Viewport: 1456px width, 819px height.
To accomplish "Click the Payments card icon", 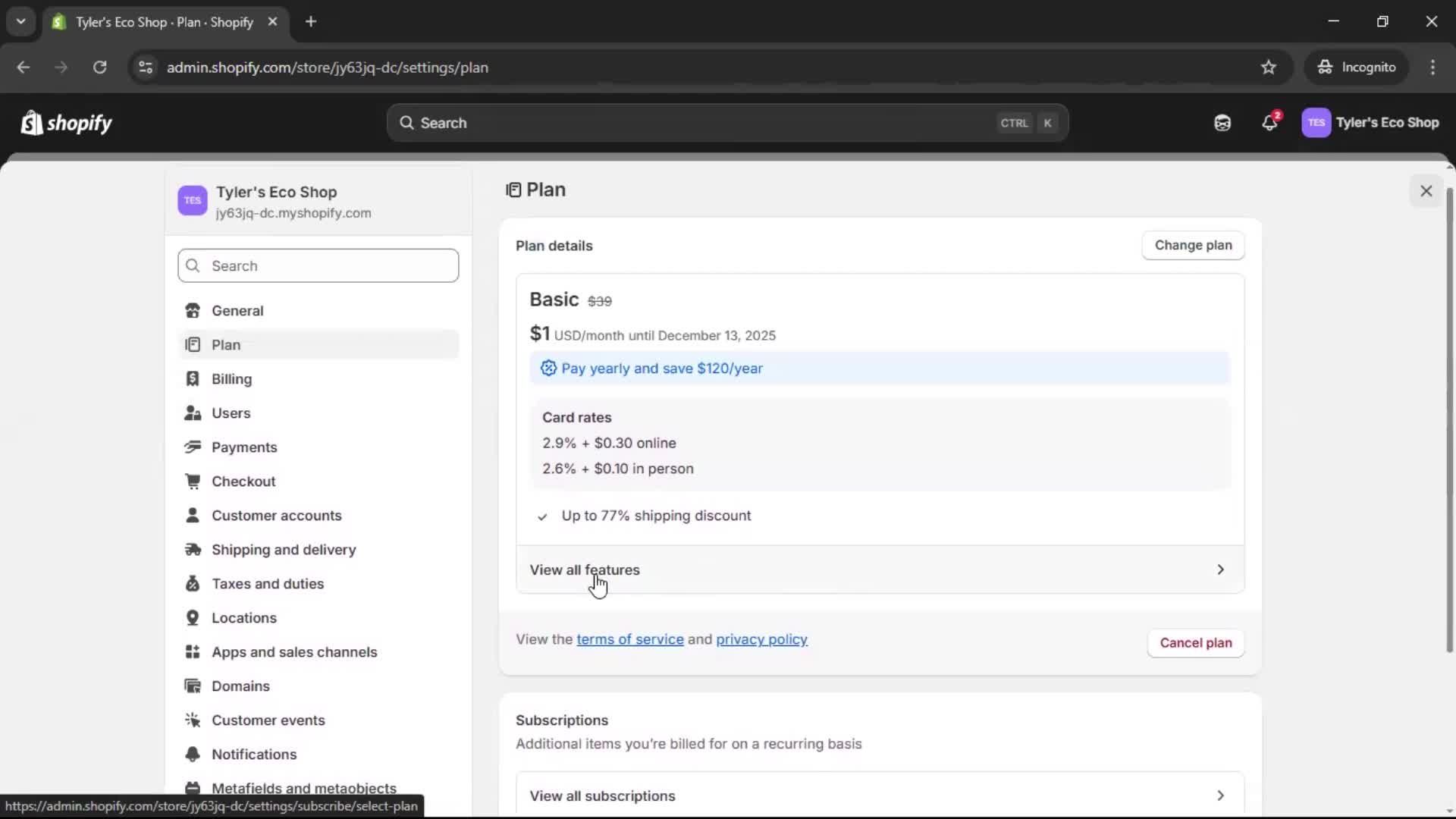I will pos(193,447).
